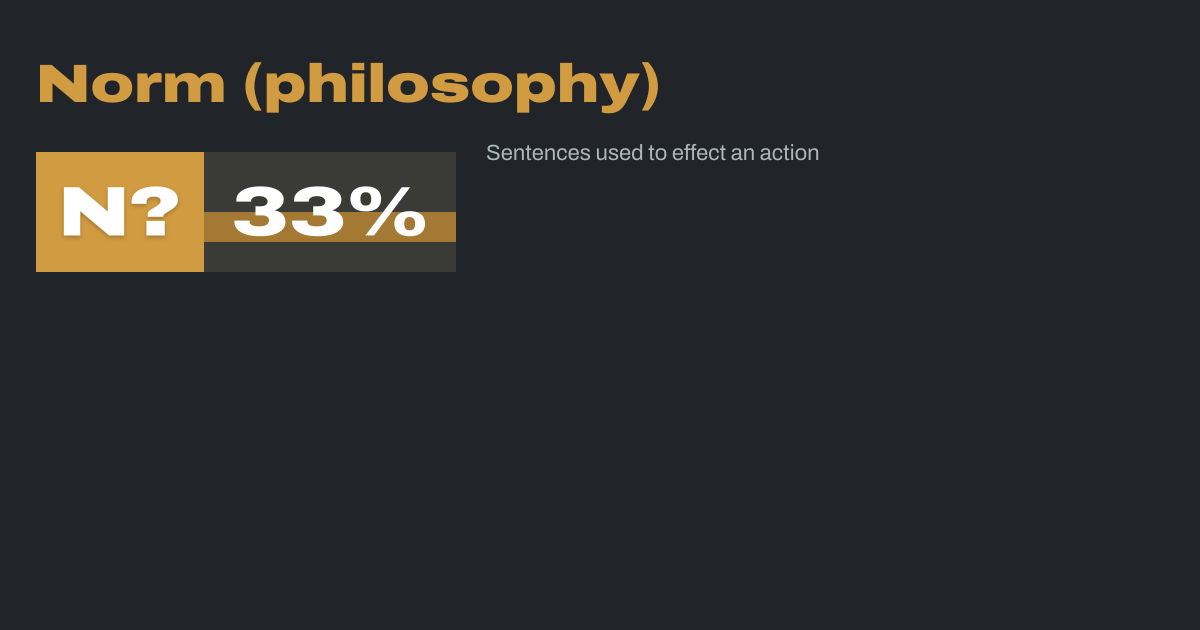Click the letter N in the tile
This screenshot has height=630, width=1200.
[91, 212]
